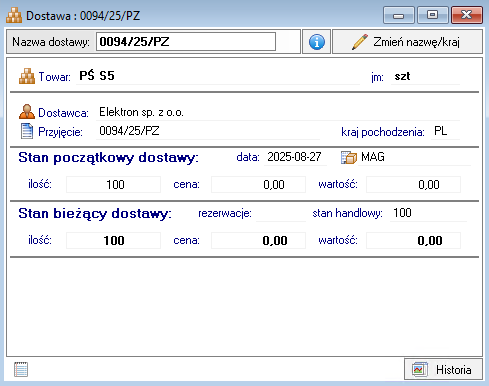This screenshot has width=489, height=386.
Task: Click the notes icon in the window's bottom corner
Action: [x=21, y=369]
